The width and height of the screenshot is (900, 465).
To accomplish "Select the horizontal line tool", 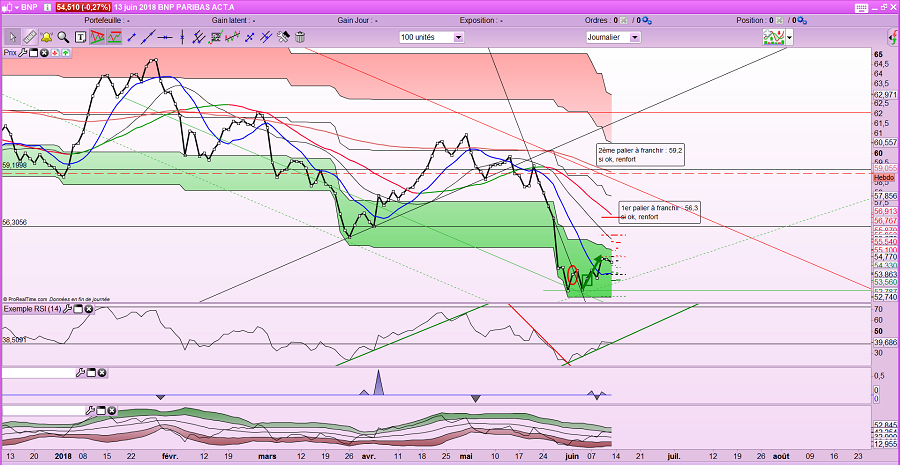I will click(x=165, y=37).
